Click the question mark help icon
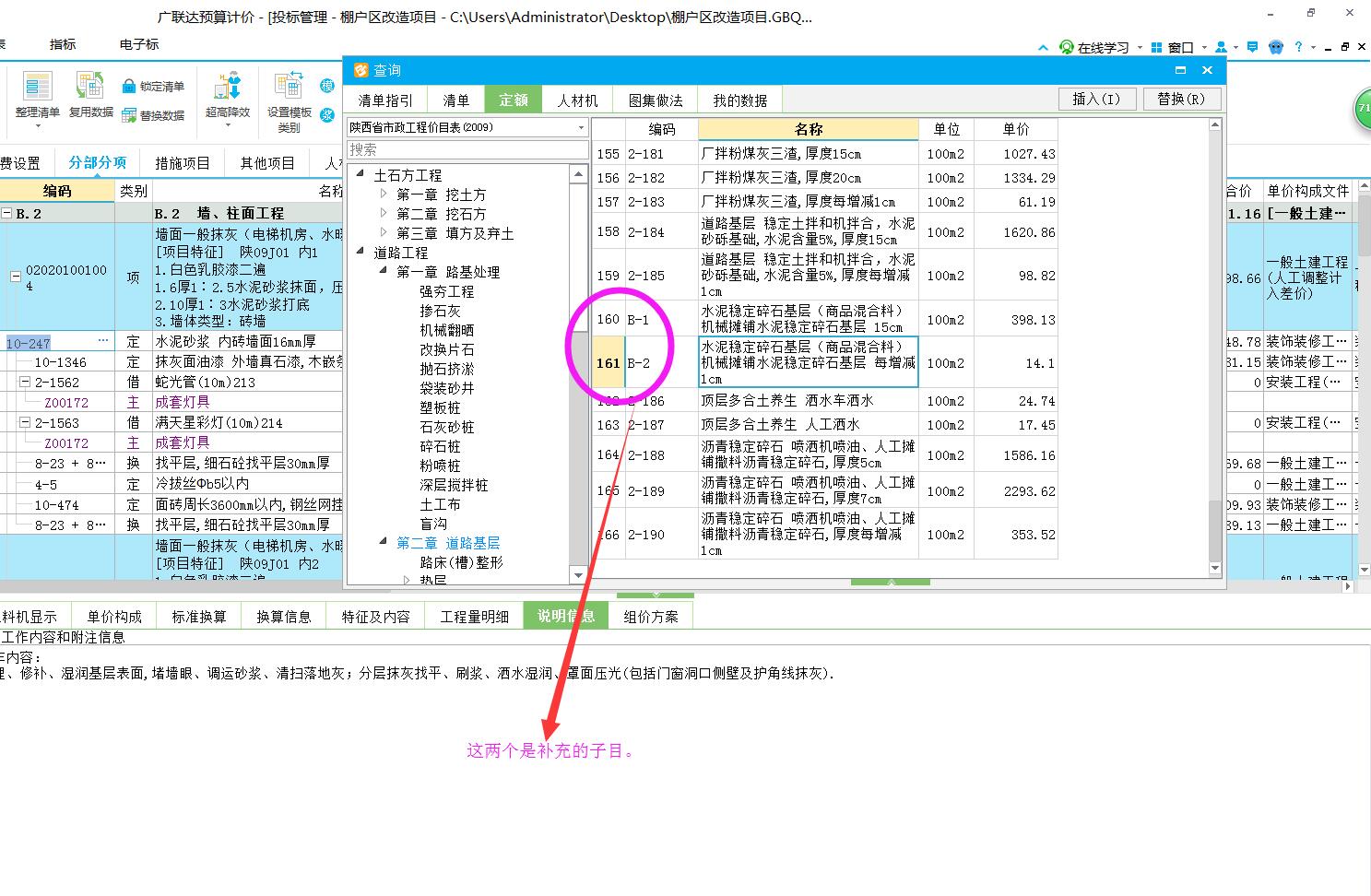The image size is (1371, 896). point(1299,46)
